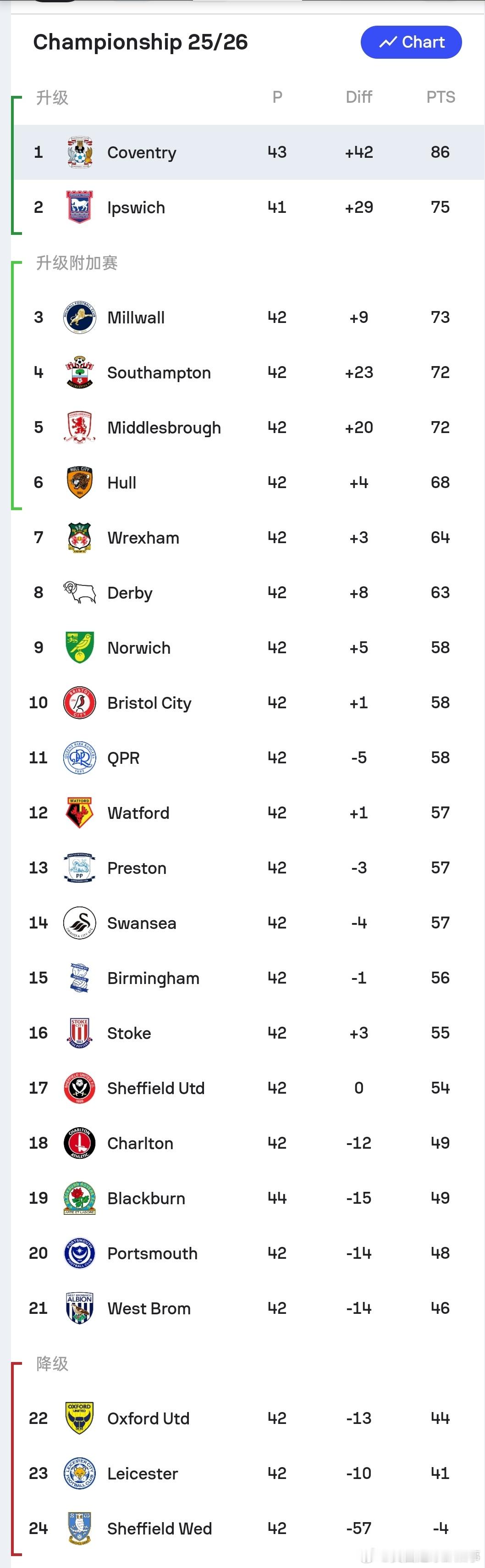Click the Millwall lion crest
485x1568 pixels.
[x=80, y=317]
